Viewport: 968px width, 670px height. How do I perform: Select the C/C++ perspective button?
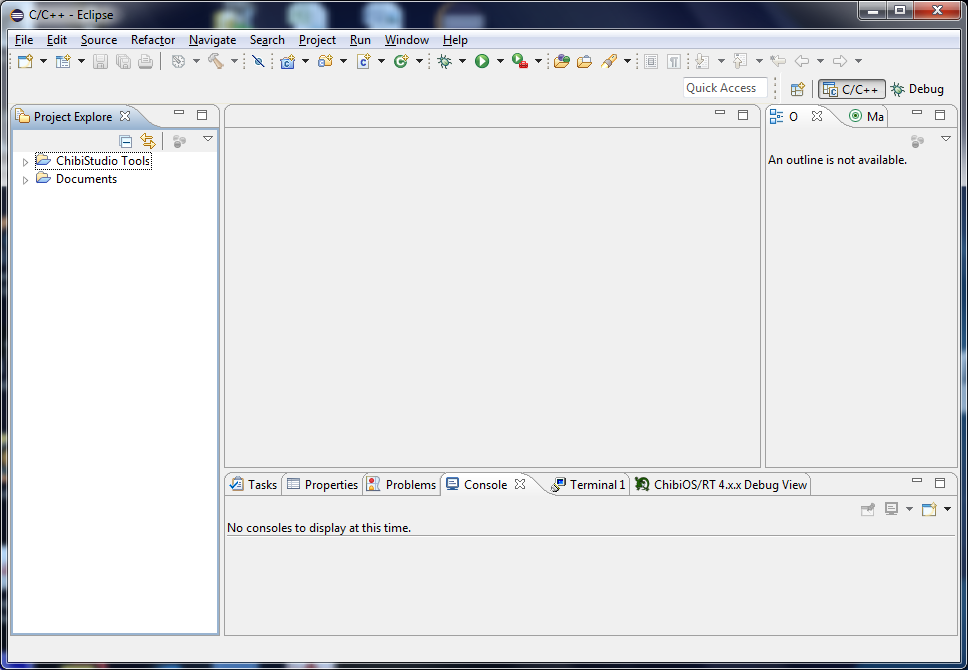(x=851, y=89)
